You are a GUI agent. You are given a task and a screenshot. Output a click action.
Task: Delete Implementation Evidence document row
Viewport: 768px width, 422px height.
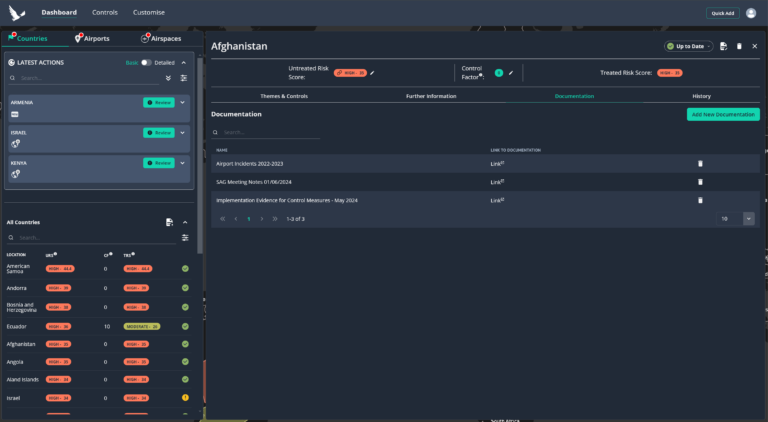700,200
